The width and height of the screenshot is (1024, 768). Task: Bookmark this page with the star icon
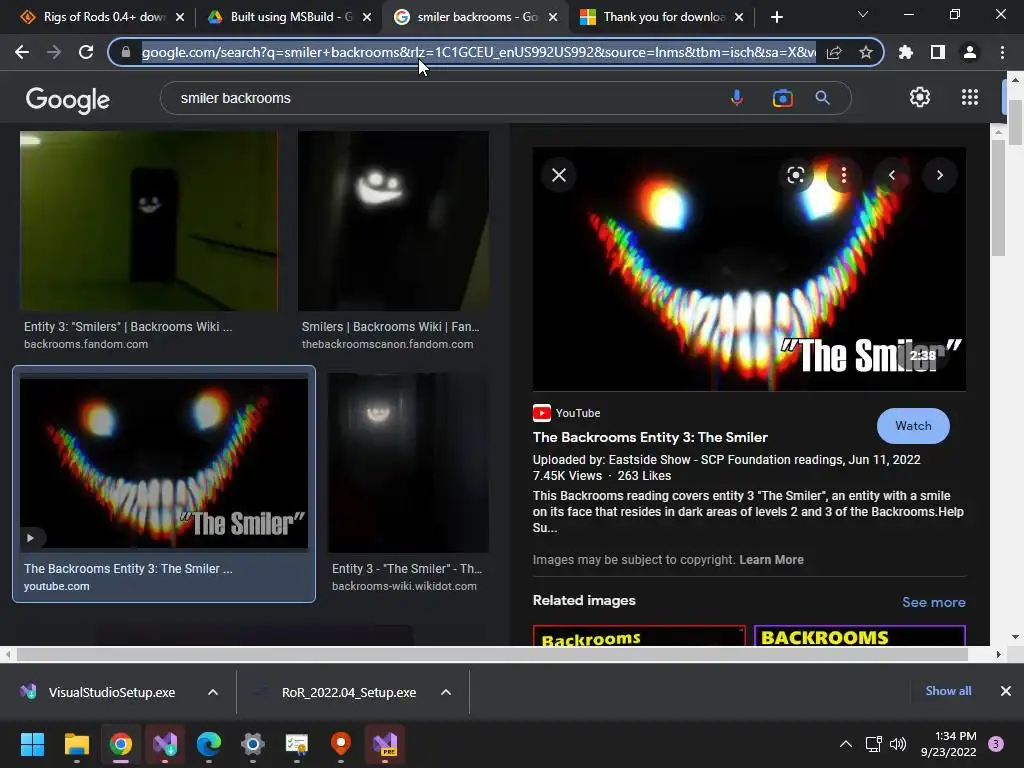(x=865, y=52)
